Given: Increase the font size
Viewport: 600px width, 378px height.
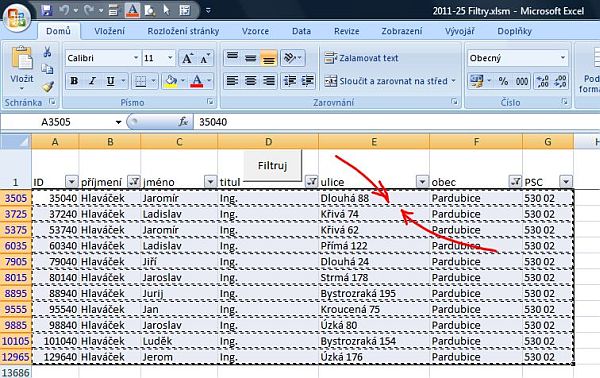Looking at the screenshot, I should point(187,59).
